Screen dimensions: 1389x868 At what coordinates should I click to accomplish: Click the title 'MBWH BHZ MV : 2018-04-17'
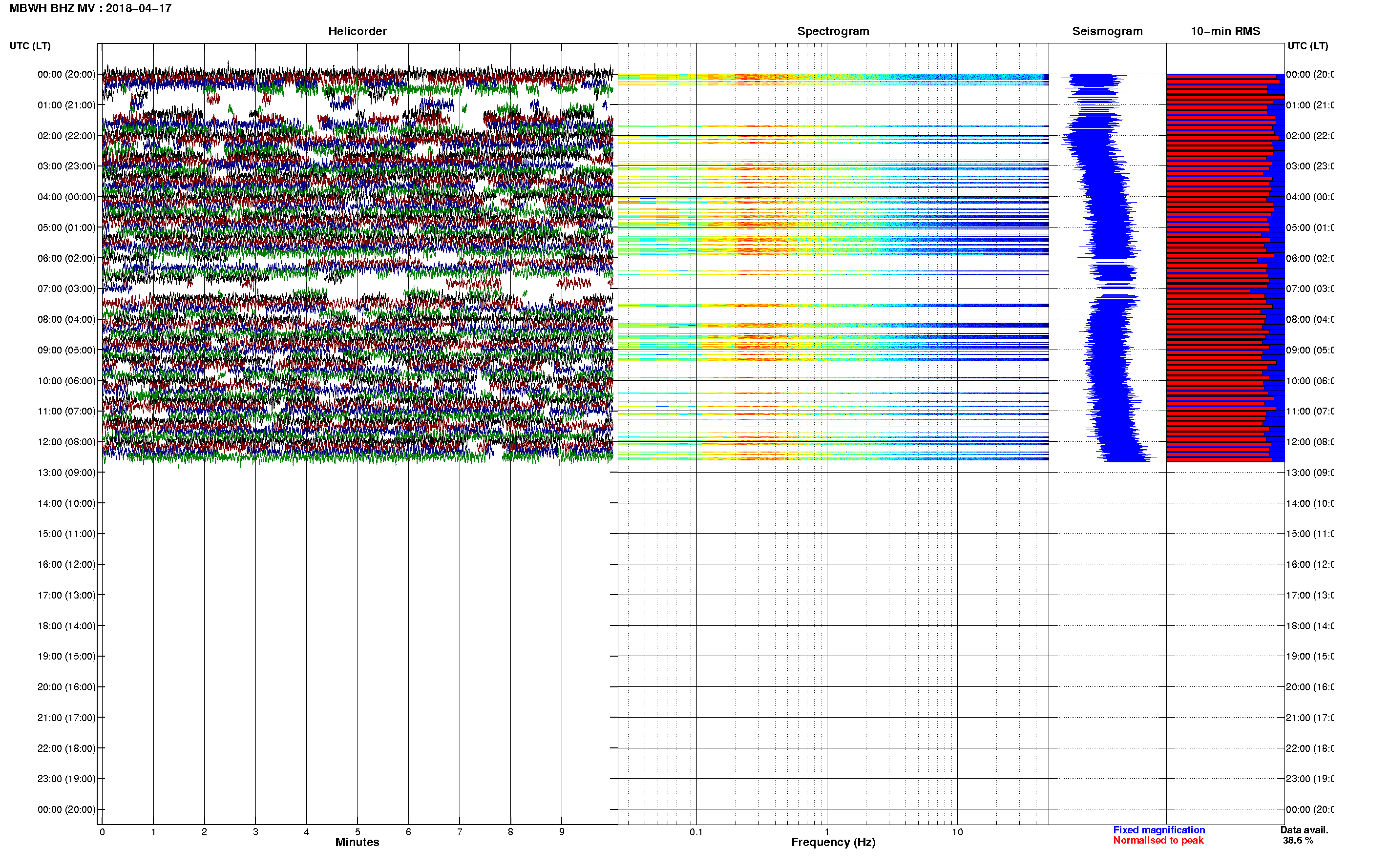[x=90, y=9]
